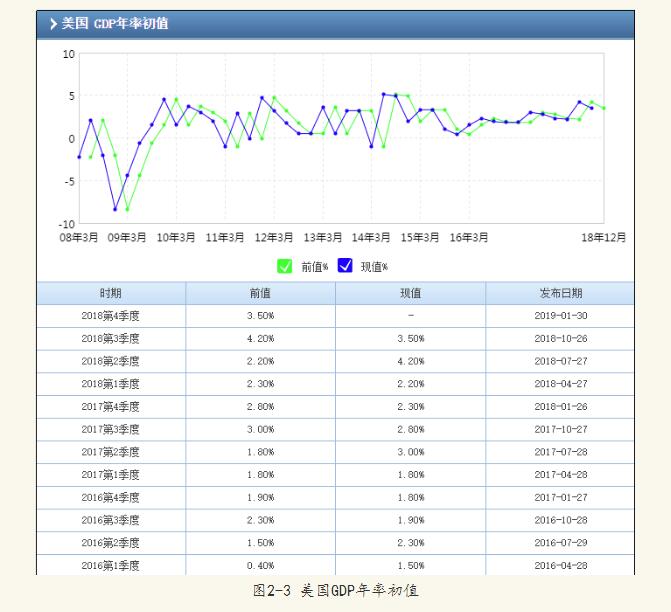This screenshot has width=671, height=612.
Task: Select the 2018第4季度 row cell
Action: tap(111, 316)
